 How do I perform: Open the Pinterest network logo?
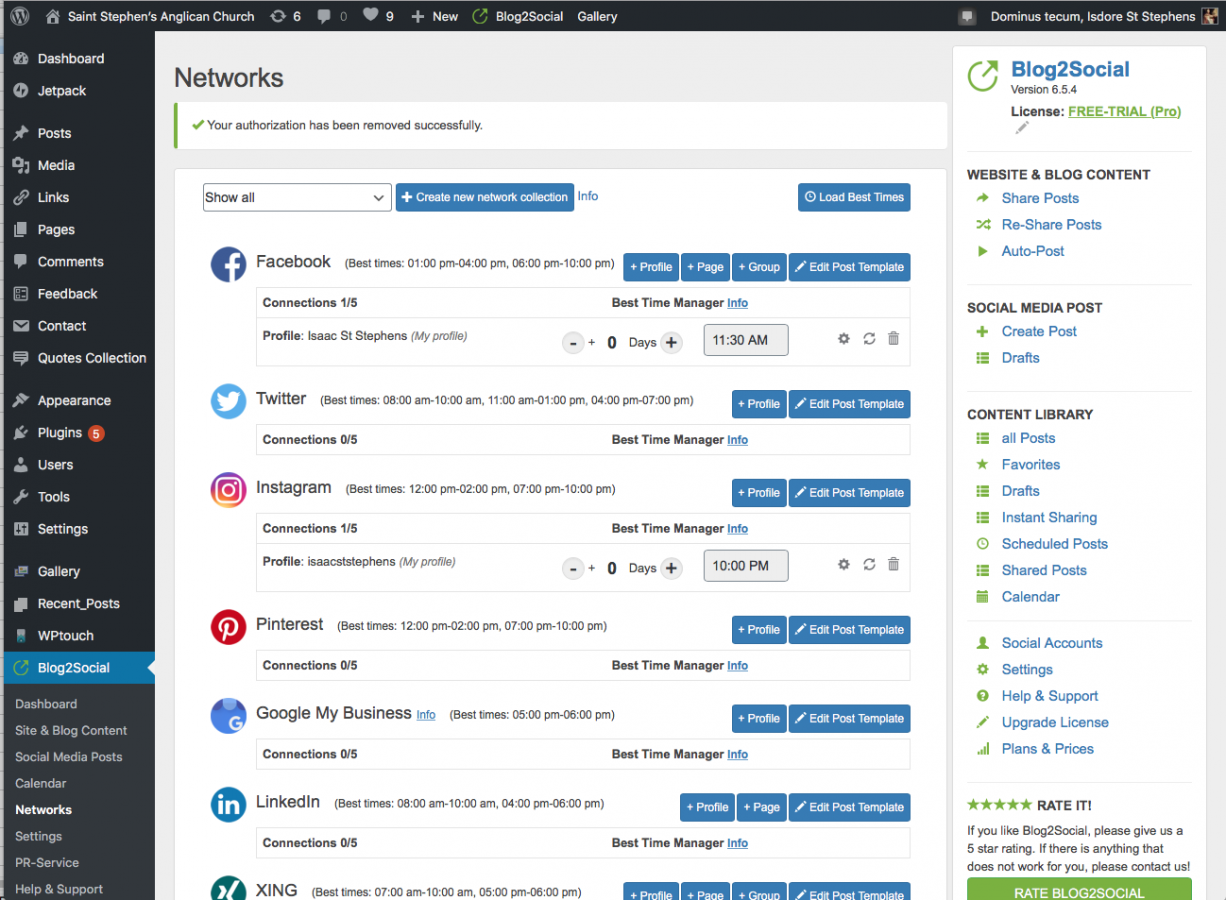228,627
